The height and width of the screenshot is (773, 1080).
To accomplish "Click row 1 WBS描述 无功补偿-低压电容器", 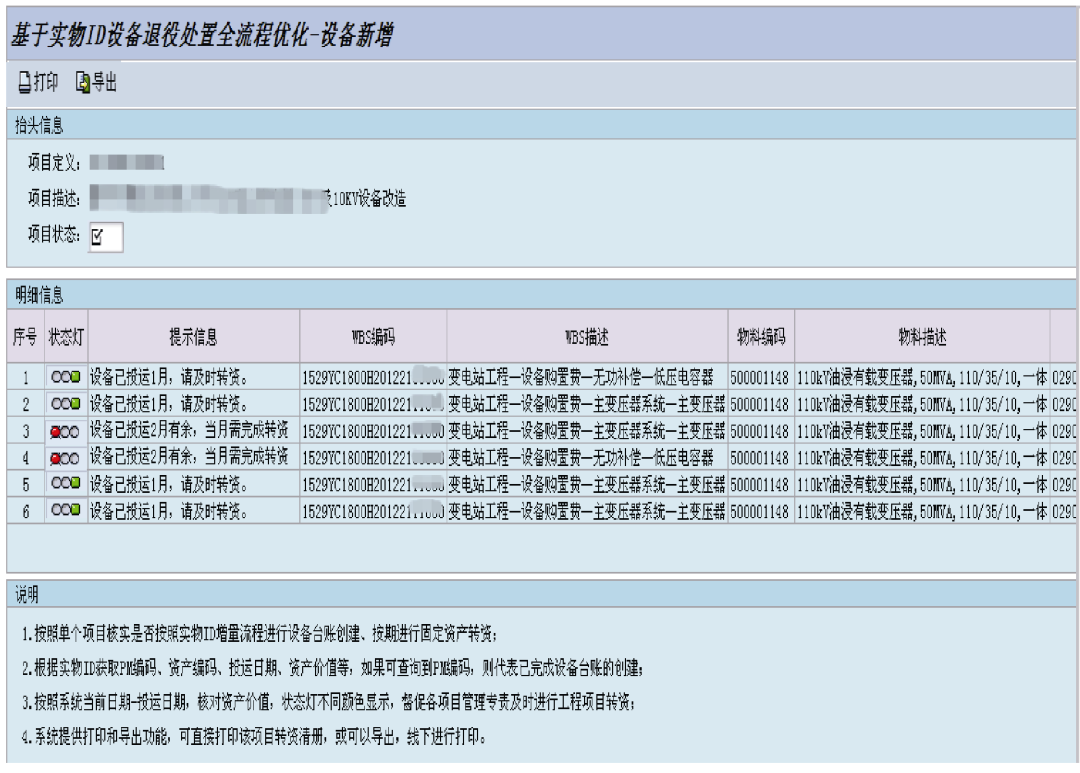I will click(581, 377).
